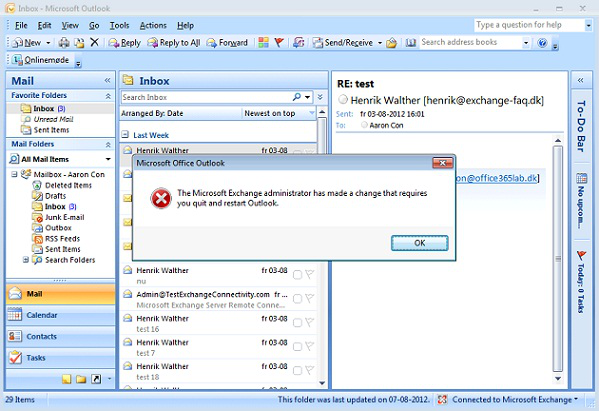Switch to the Mail pane button

pyautogui.click(x=60, y=294)
